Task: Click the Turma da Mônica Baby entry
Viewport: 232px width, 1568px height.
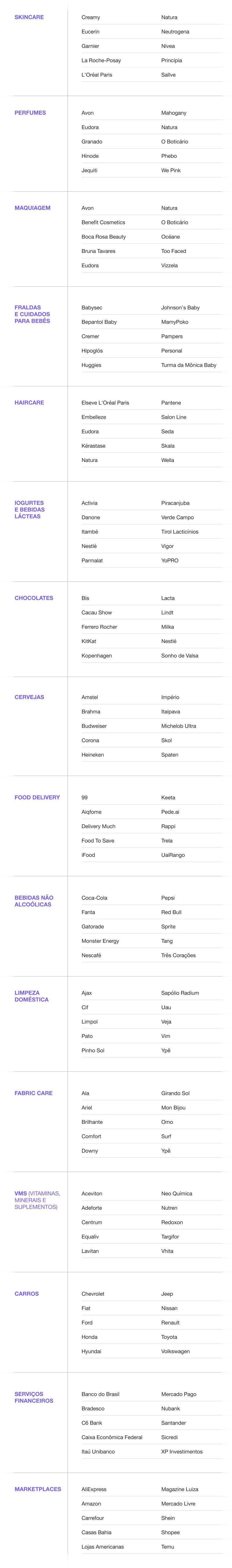Action: tap(189, 365)
